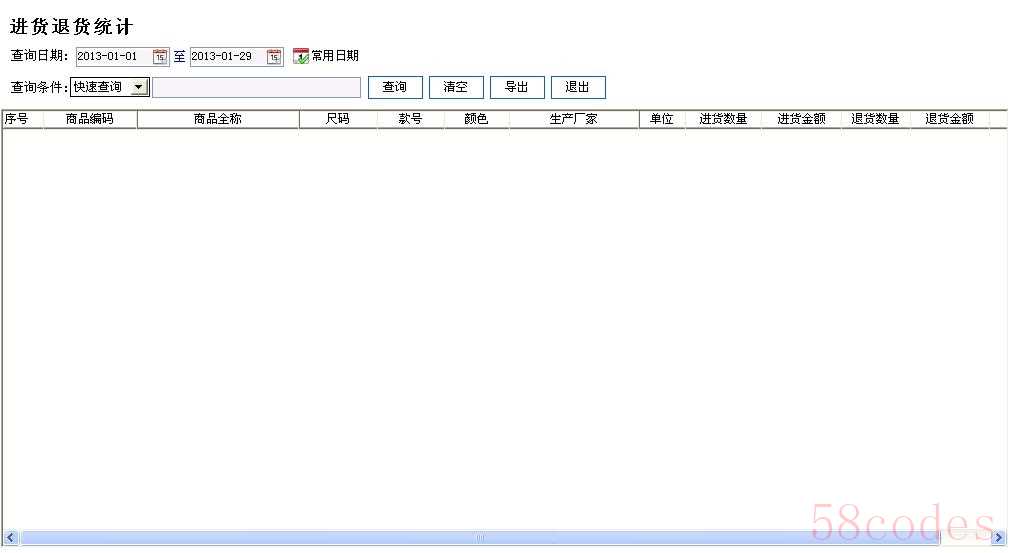Sort by the 商品编码 column header

click(x=89, y=119)
